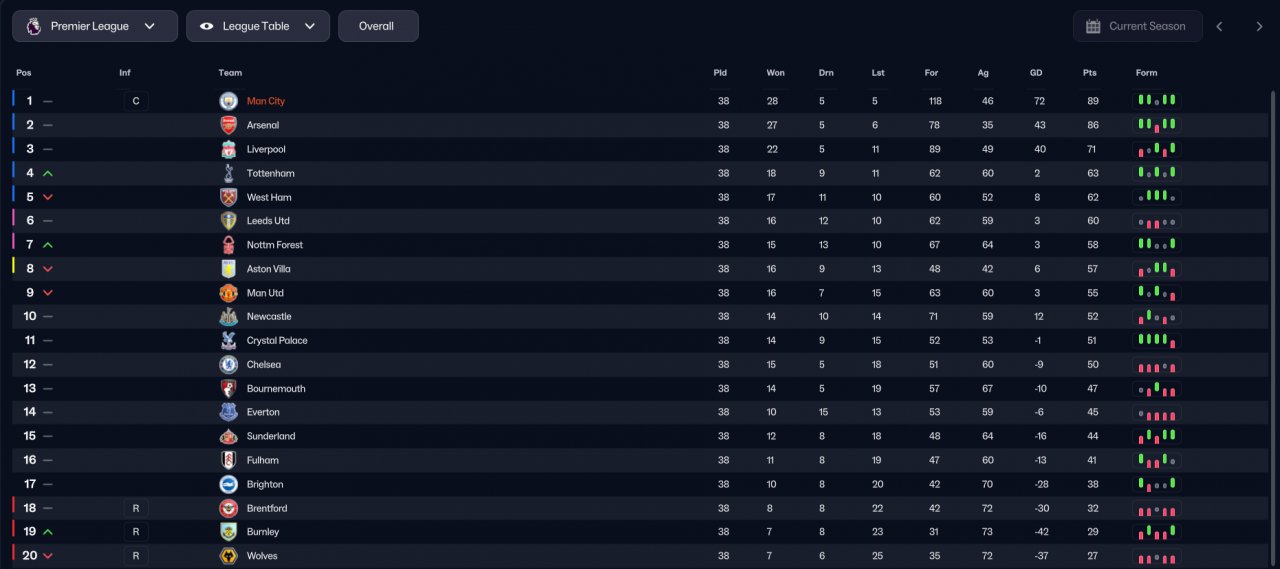Click the Wolves club crest
Viewport: 1280px width, 569px height.
(229, 556)
